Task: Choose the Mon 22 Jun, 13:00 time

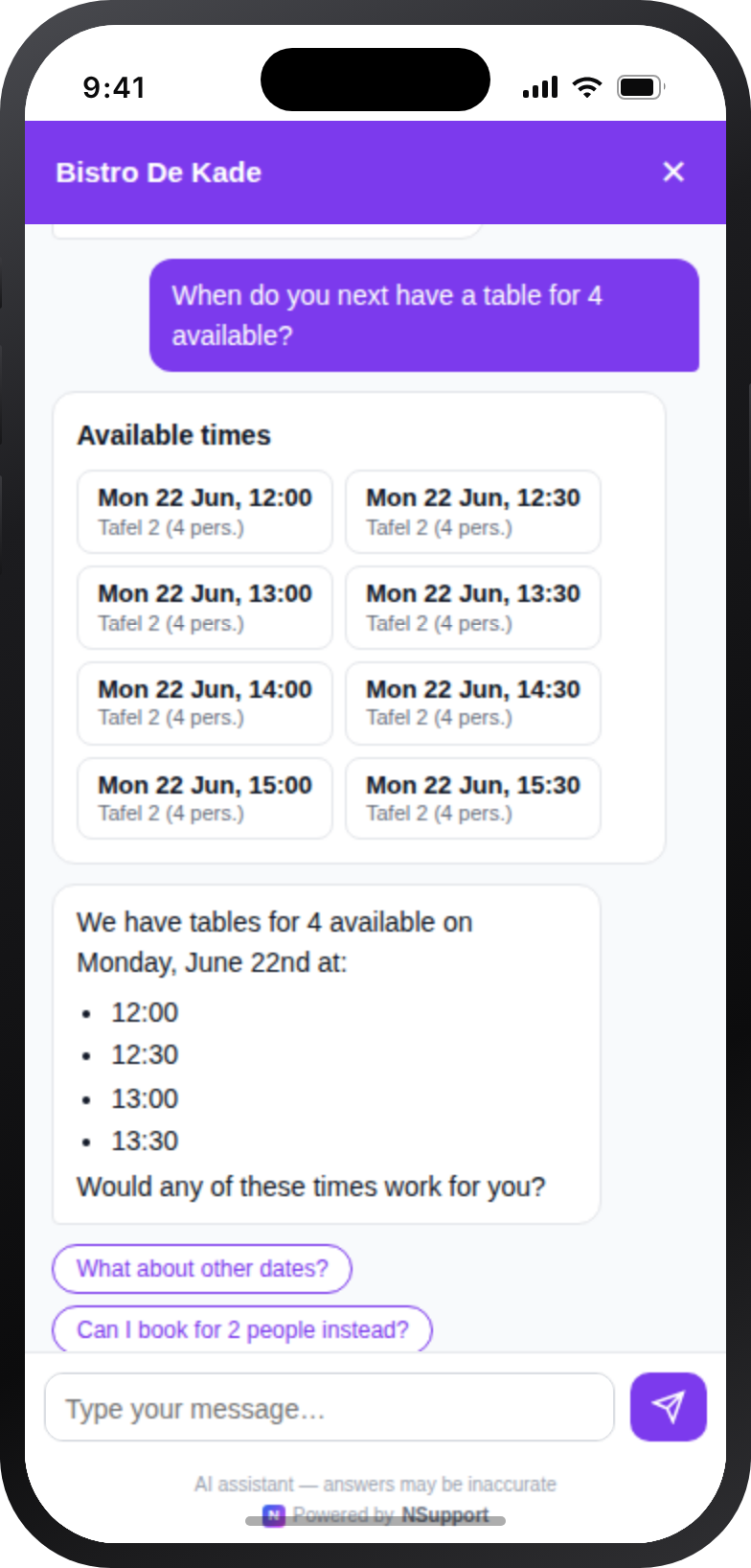Action: (x=205, y=608)
